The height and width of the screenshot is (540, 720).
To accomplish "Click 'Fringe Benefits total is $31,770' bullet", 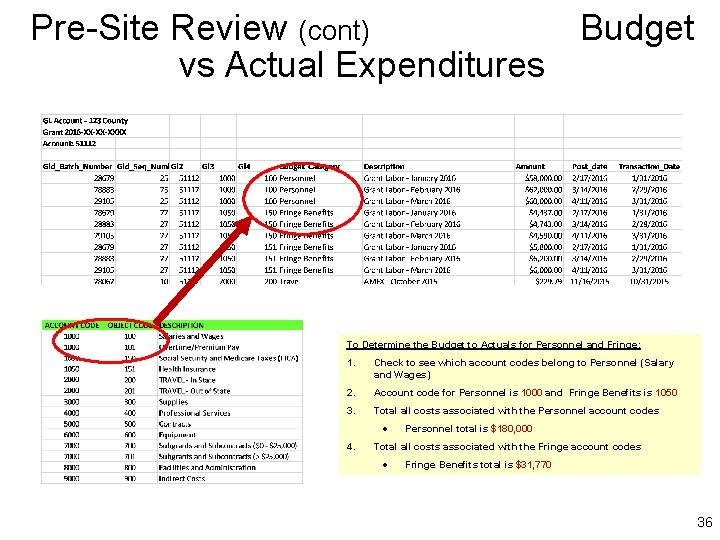I will click(478, 465).
